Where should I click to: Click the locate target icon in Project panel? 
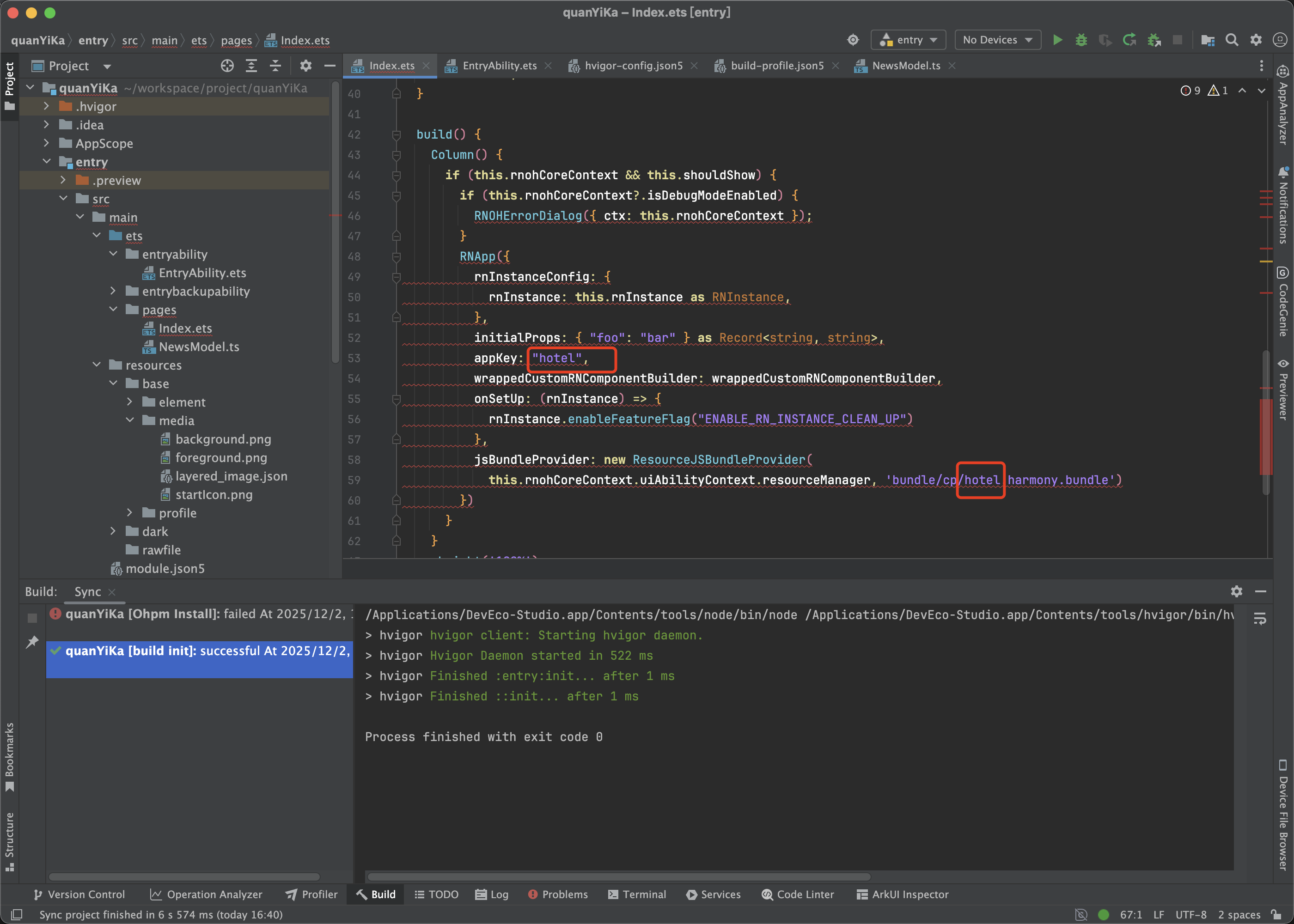tap(227, 66)
